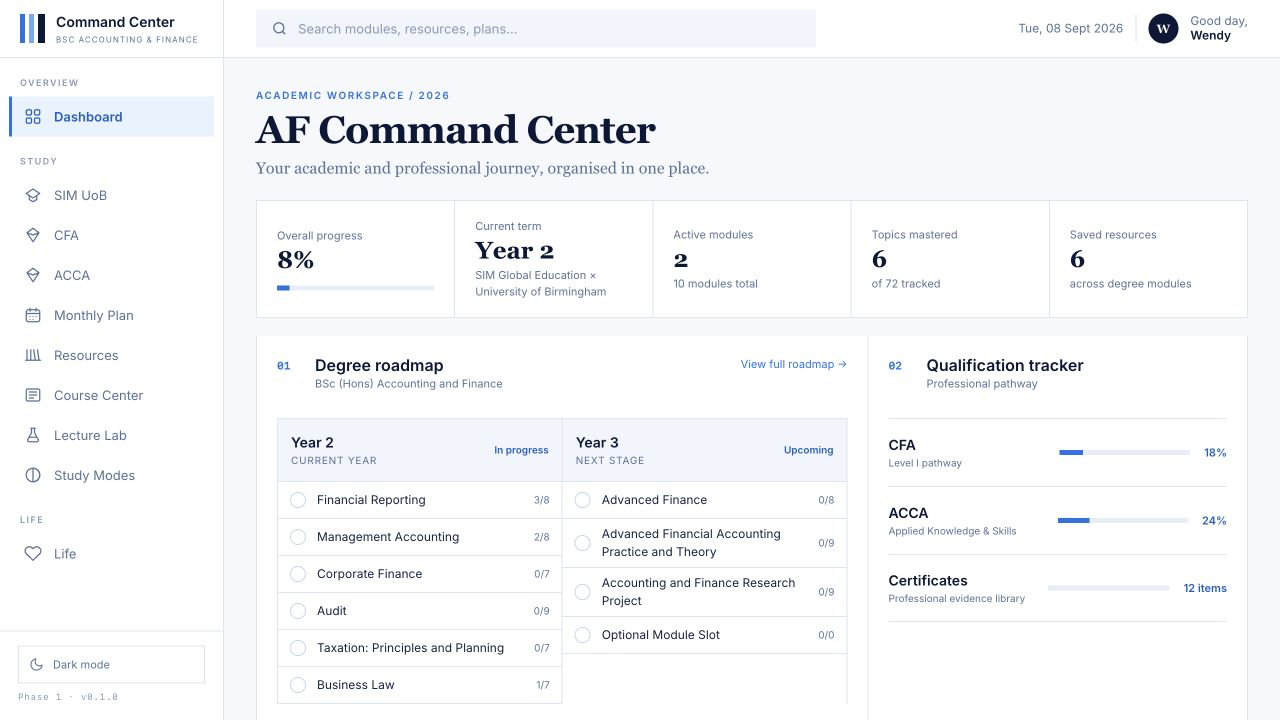
Task: Click the View full roadmap link
Action: 793,364
